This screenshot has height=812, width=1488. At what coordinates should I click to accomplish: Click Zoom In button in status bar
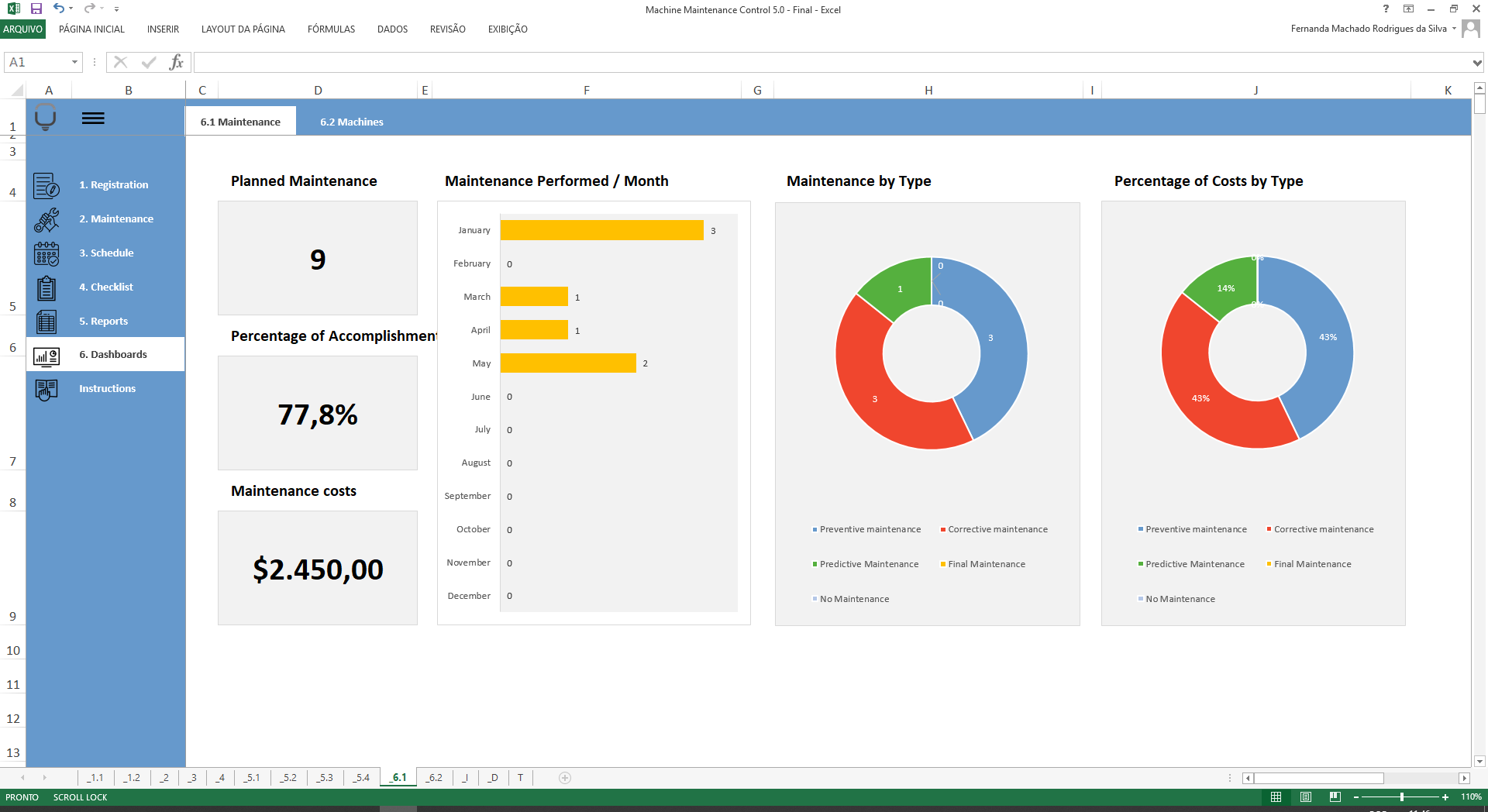tap(1446, 797)
